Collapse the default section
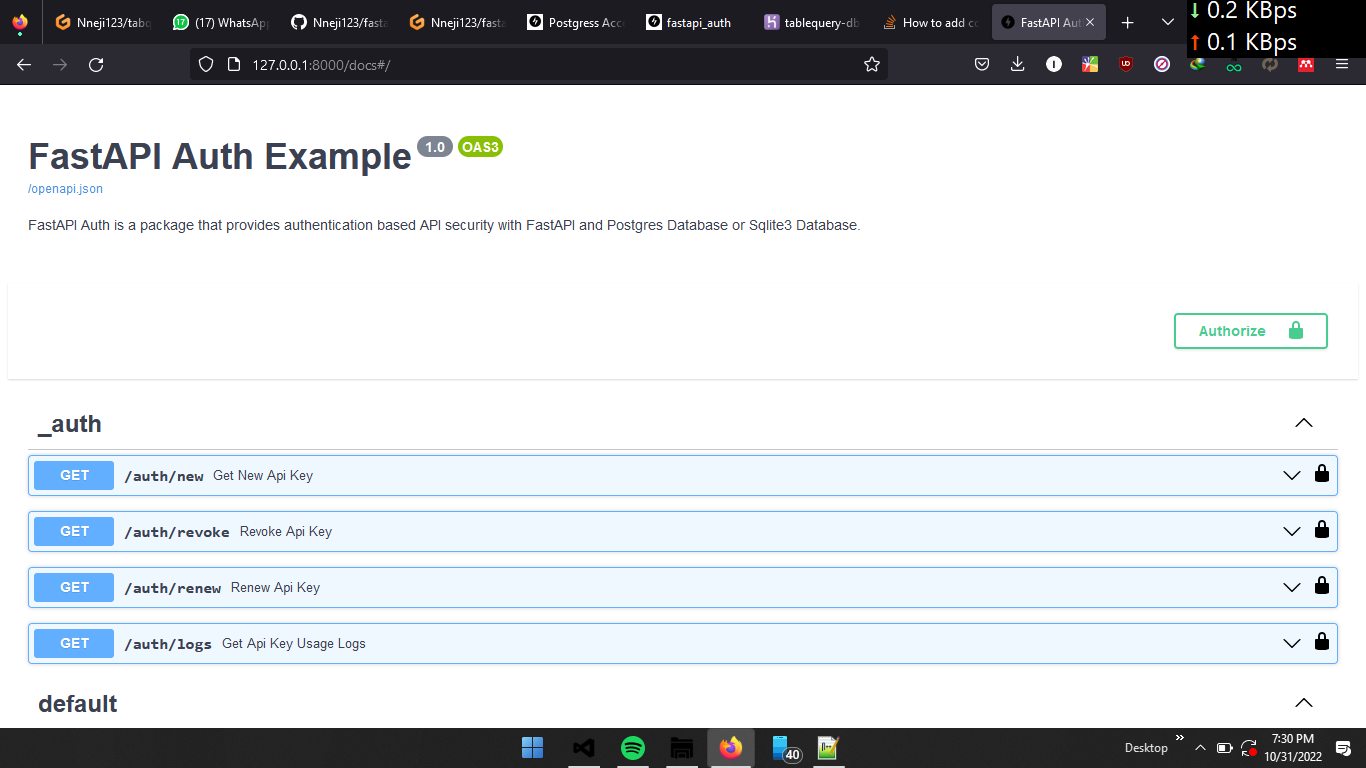 click(x=1304, y=703)
